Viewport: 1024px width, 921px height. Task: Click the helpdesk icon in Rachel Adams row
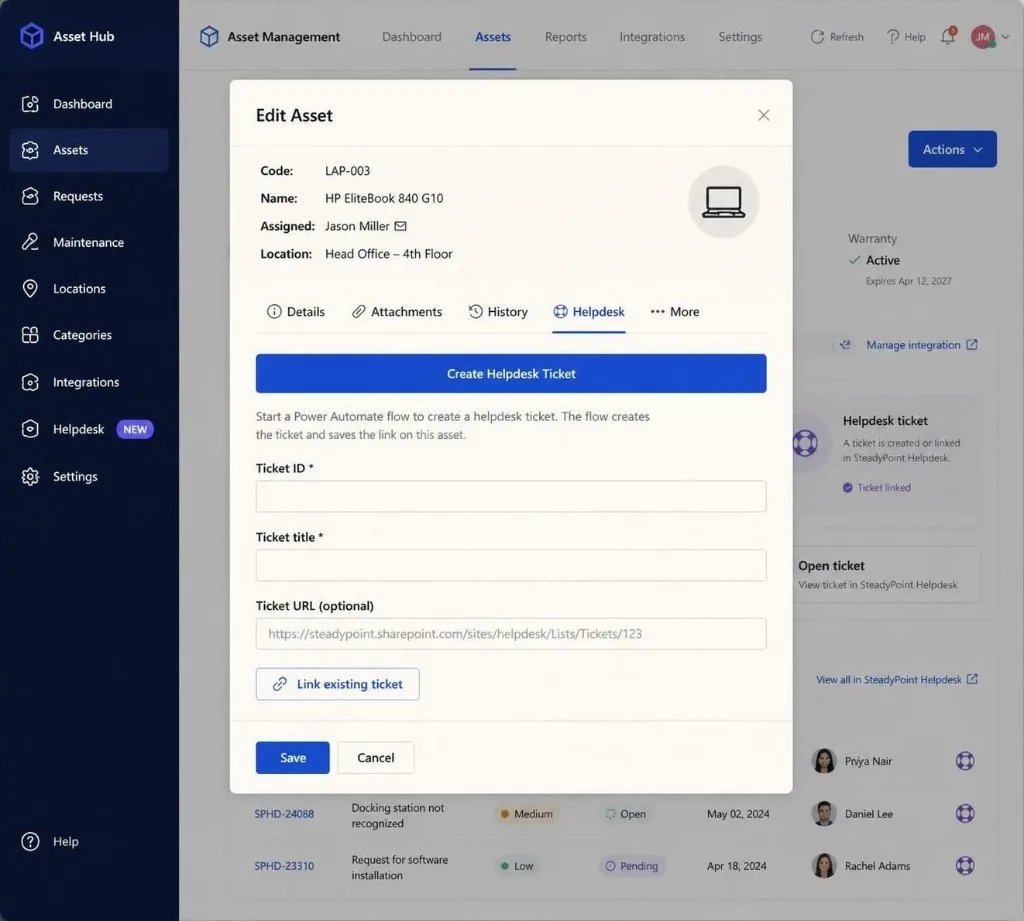[x=965, y=865]
